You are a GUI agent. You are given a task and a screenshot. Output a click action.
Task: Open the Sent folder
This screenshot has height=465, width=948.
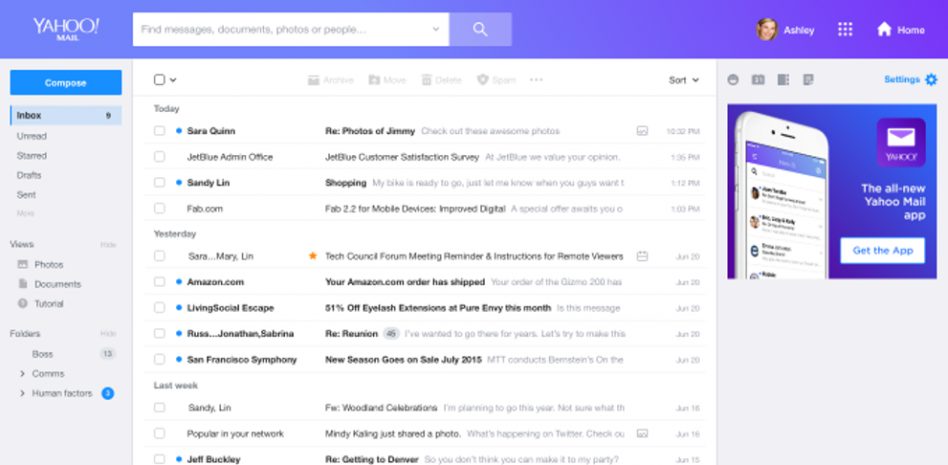pos(26,195)
